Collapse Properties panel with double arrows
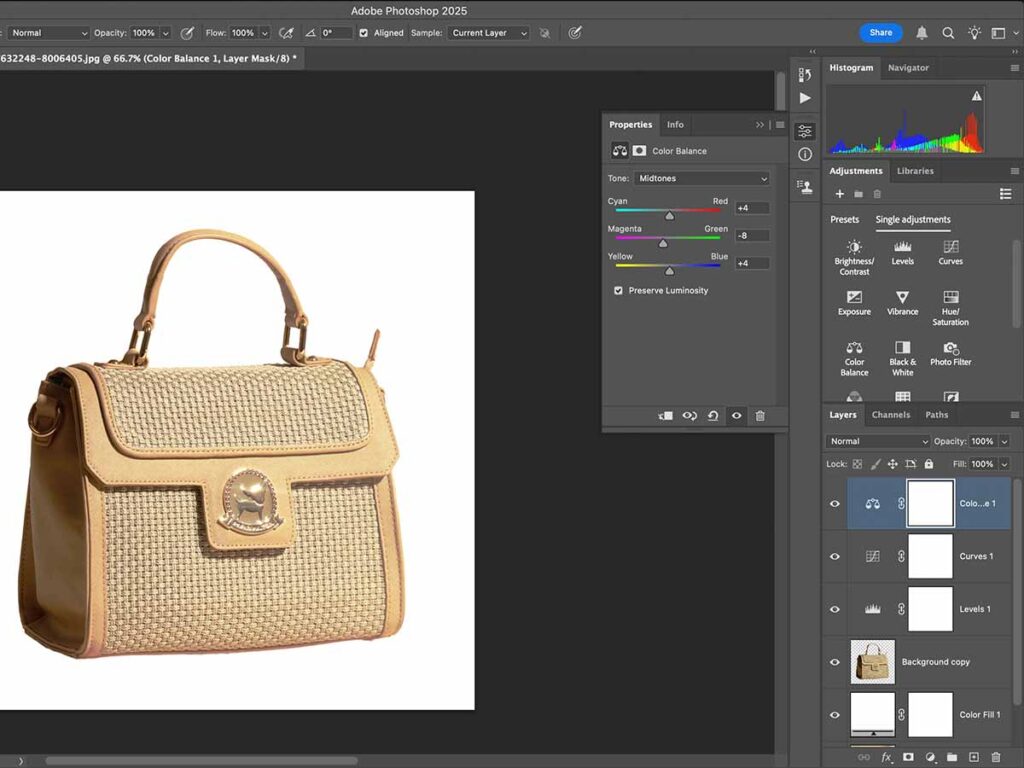The height and width of the screenshot is (768, 1024). (x=760, y=125)
